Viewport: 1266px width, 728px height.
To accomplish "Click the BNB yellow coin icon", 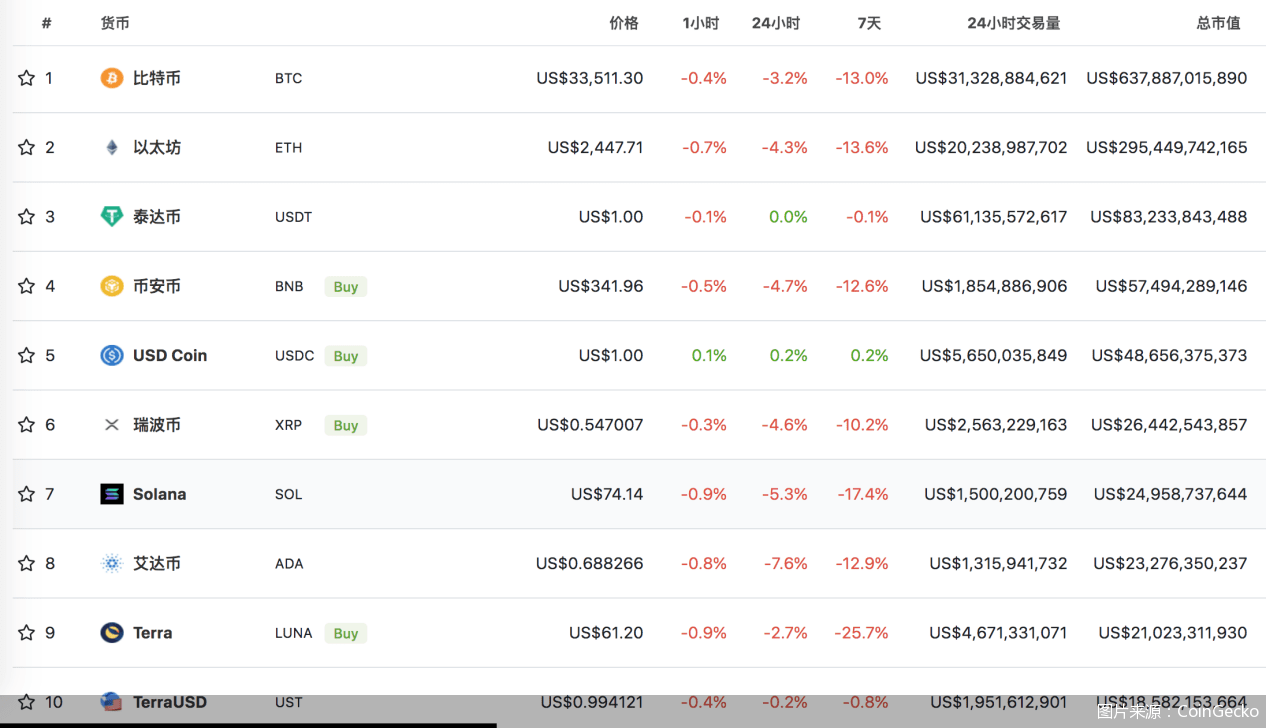I will pos(112,286).
